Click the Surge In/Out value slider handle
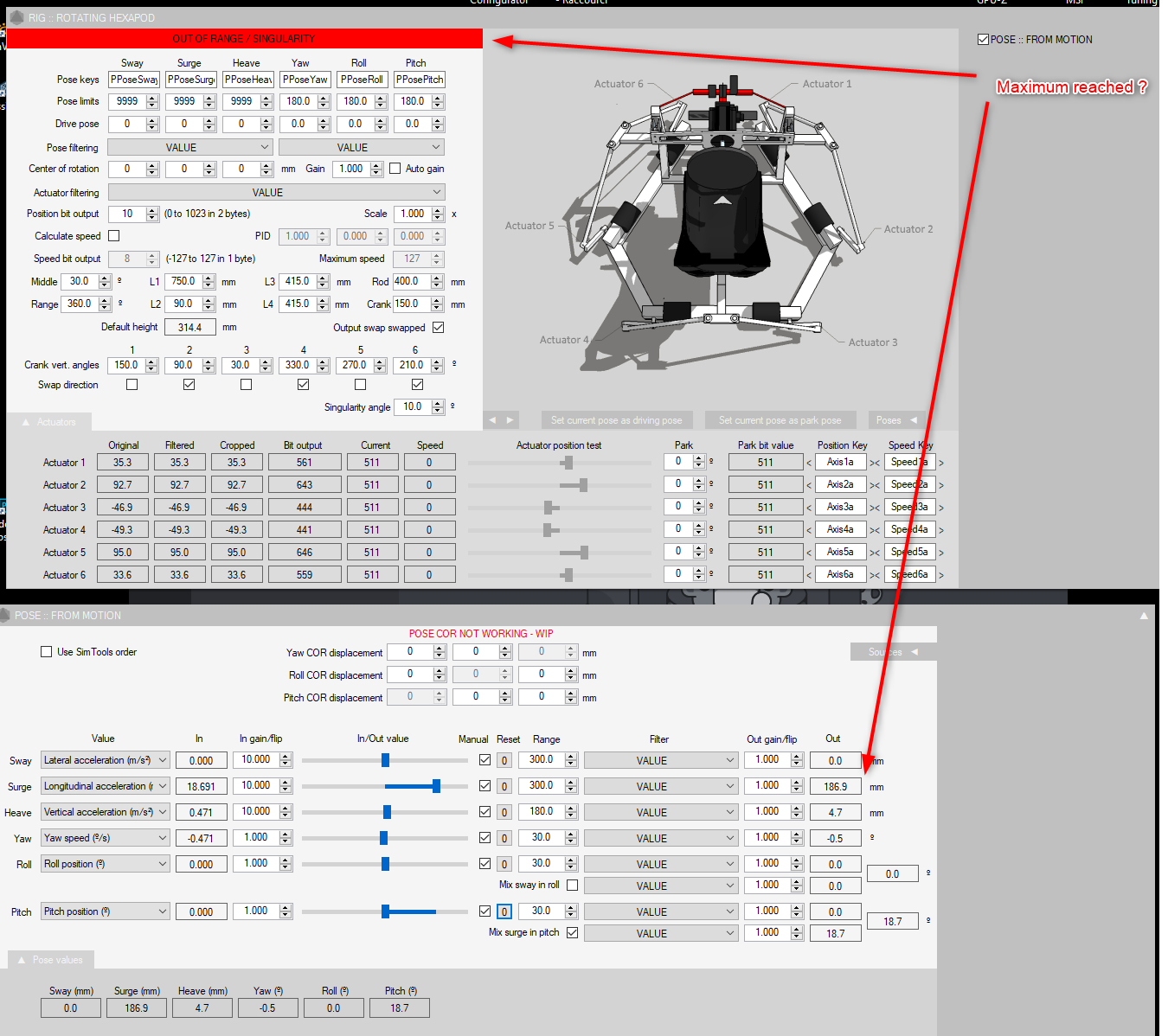 click(436, 786)
